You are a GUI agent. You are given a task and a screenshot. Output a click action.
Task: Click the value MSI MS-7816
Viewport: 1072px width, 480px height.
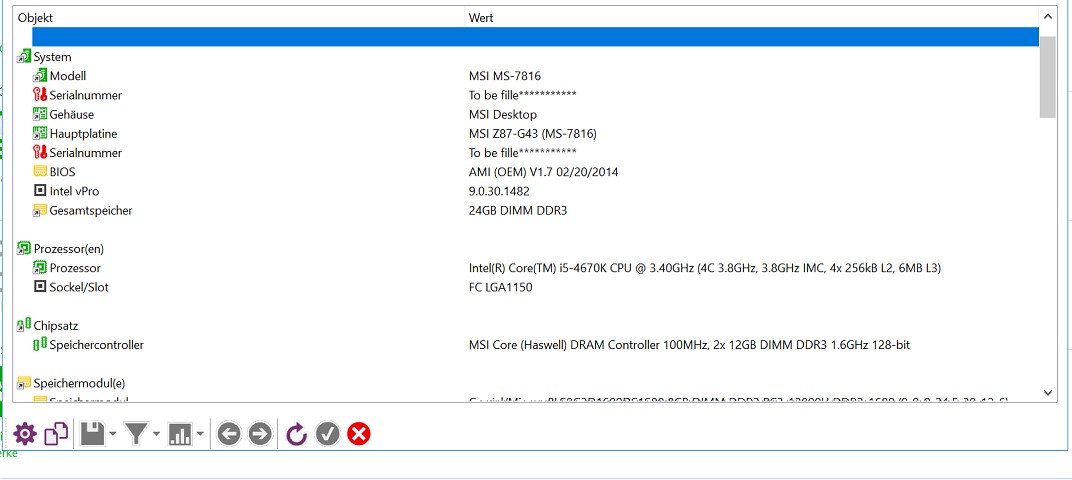505,76
